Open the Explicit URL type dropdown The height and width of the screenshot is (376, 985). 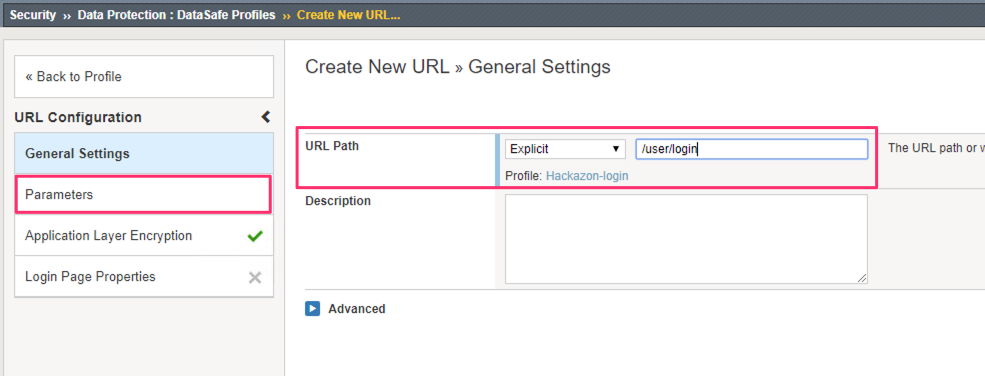[x=565, y=149]
